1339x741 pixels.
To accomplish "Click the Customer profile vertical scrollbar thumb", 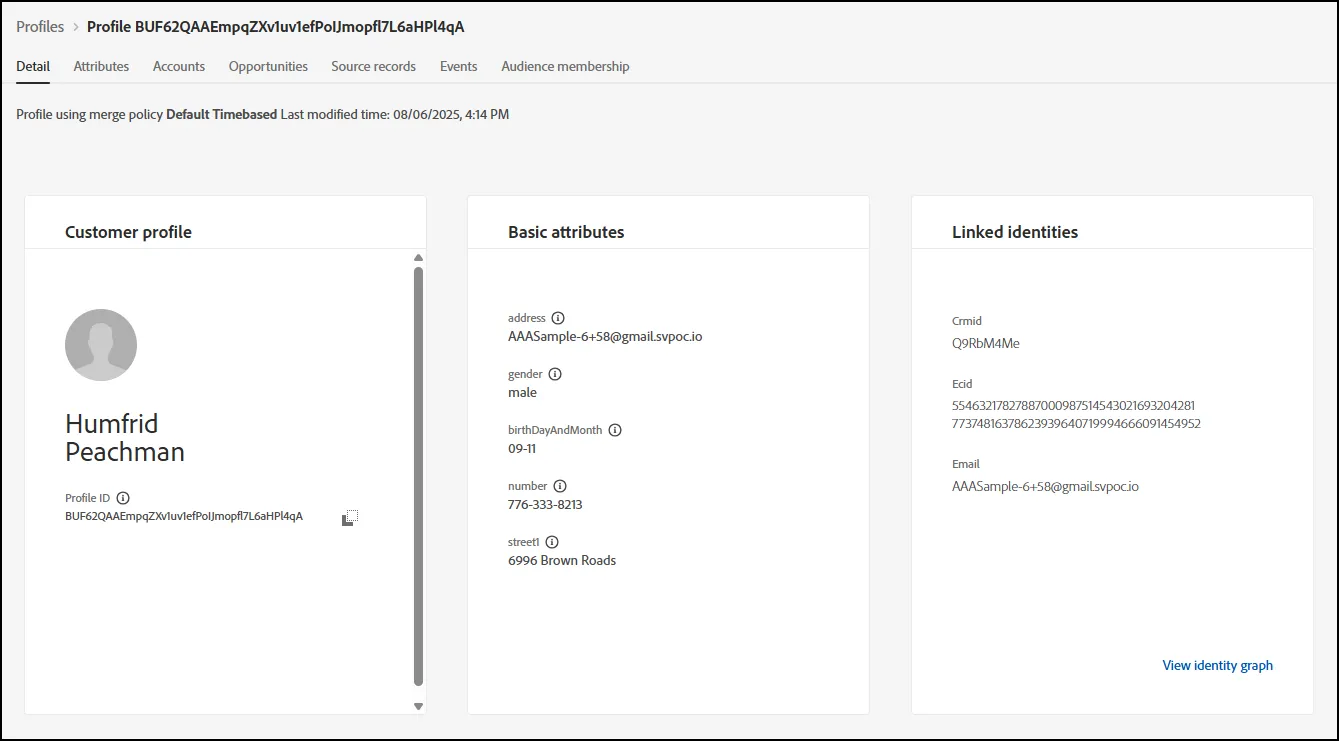I will (418, 476).
